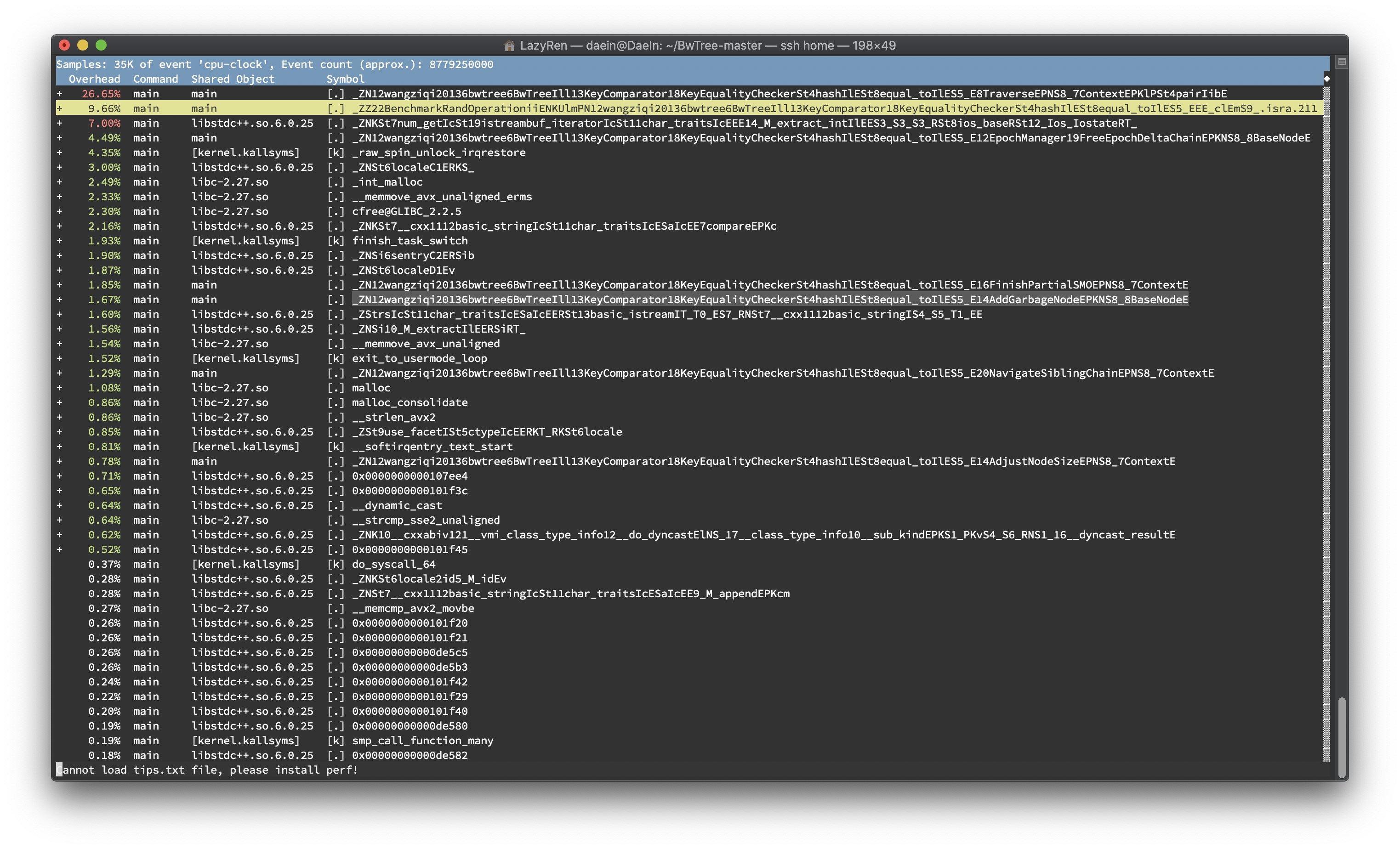Click the green zoom window button
The height and width of the screenshot is (849, 1400).
tap(101, 45)
